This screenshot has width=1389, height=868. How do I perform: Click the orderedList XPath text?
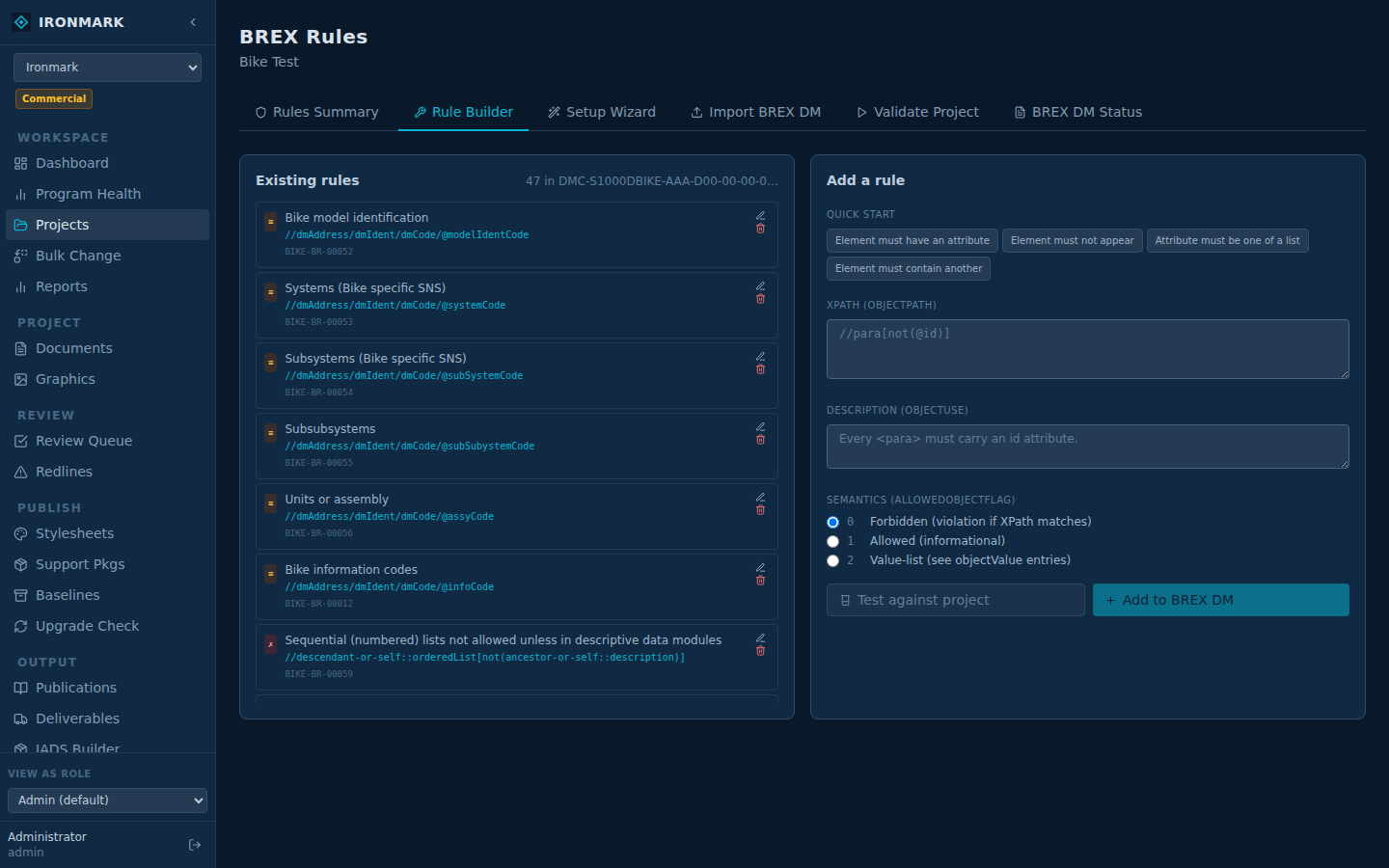[x=485, y=658]
